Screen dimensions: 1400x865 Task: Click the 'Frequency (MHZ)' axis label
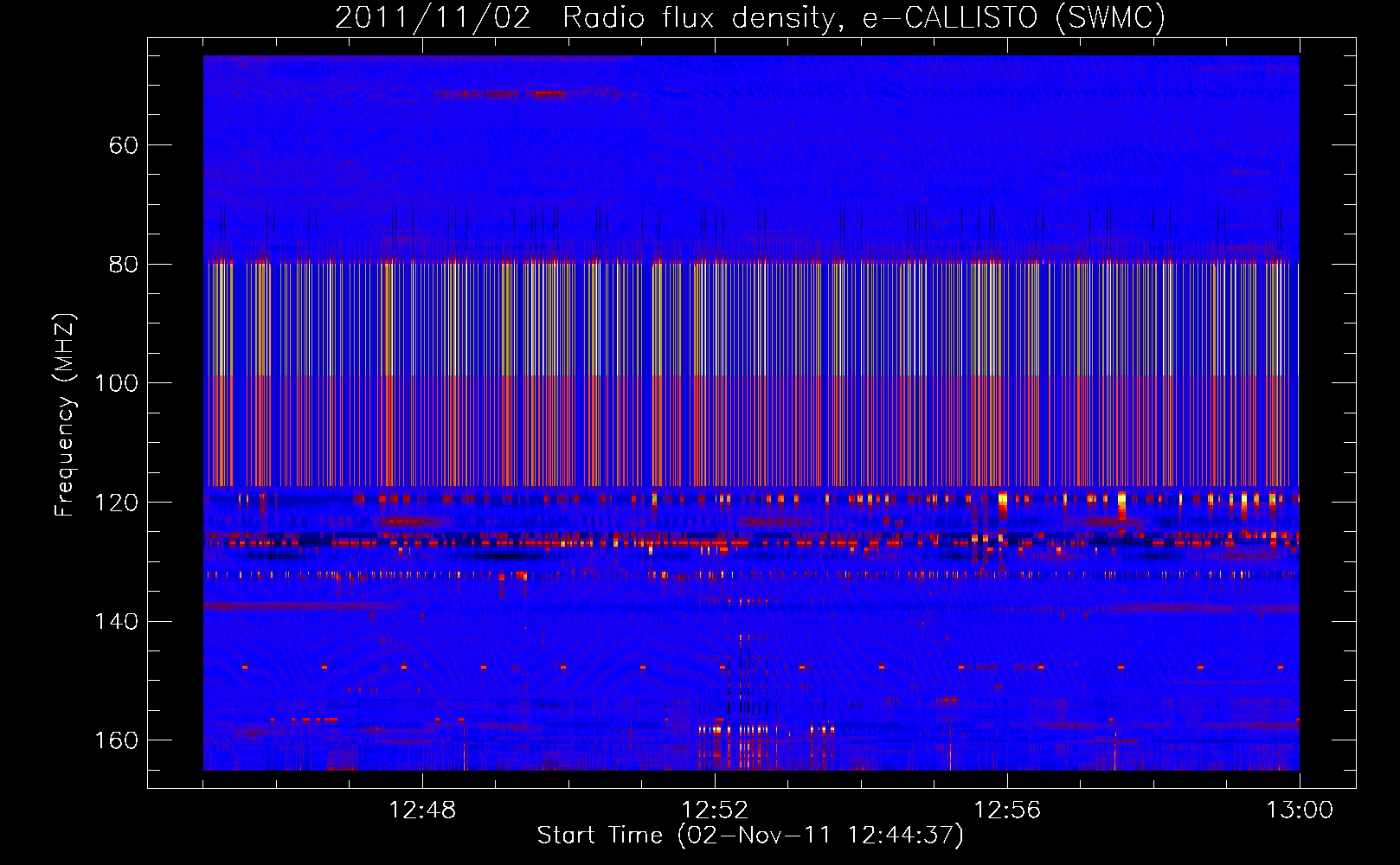tap(65, 415)
